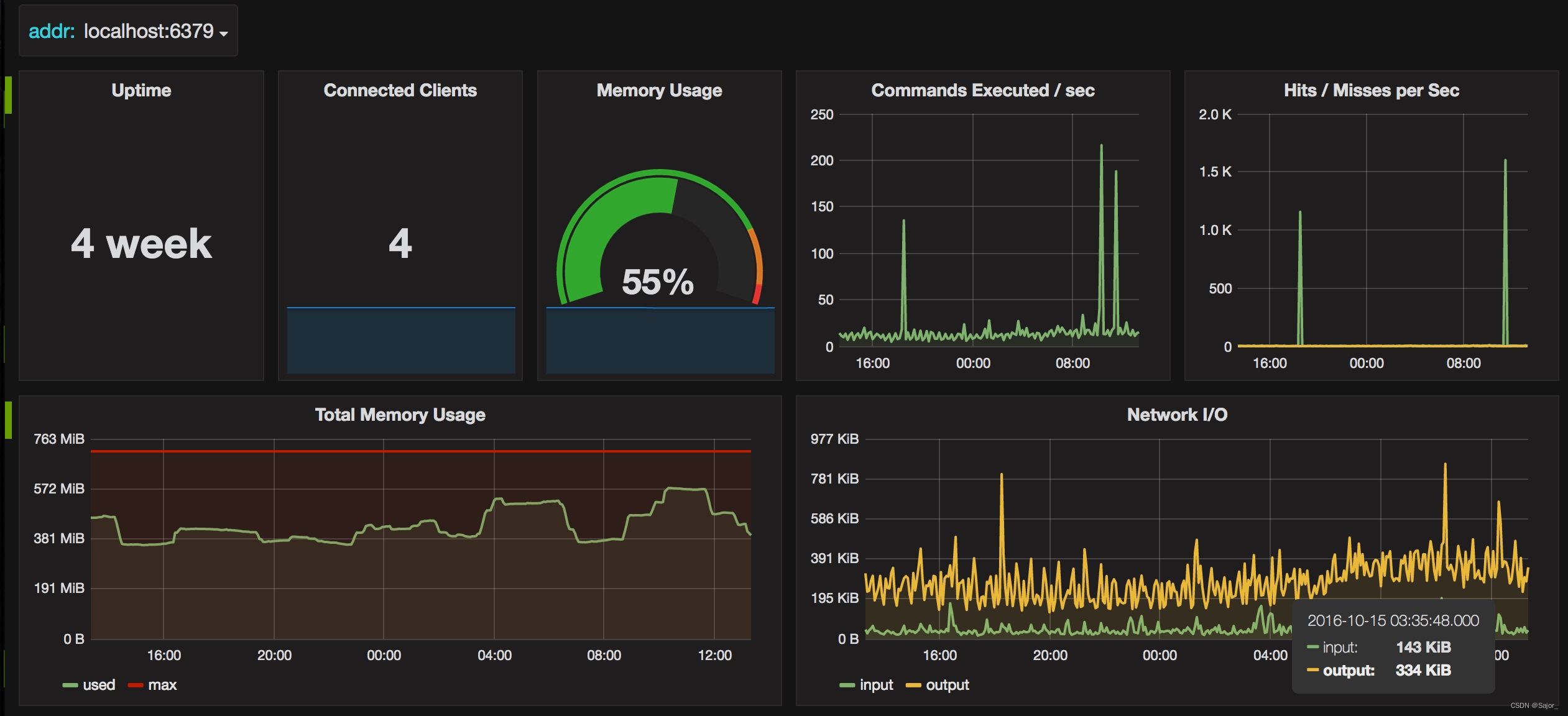This screenshot has height=716, width=1568.
Task: Click the Memory Usage panel title
Action: point(659,91)
